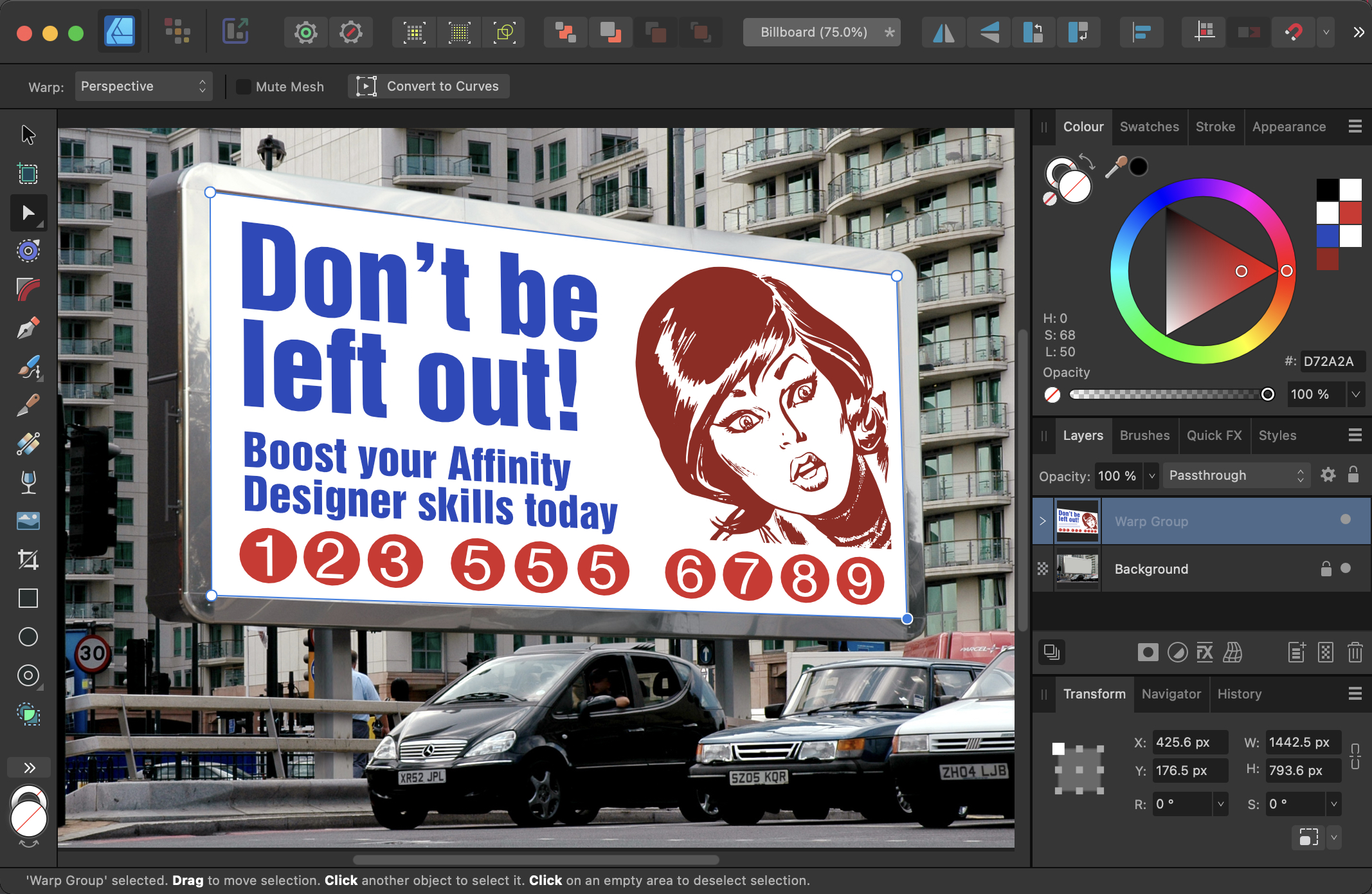Screen dimensions: 1372x894
Task: Toggle Snapping magnet icon
Action: [x=1294, y=32]
